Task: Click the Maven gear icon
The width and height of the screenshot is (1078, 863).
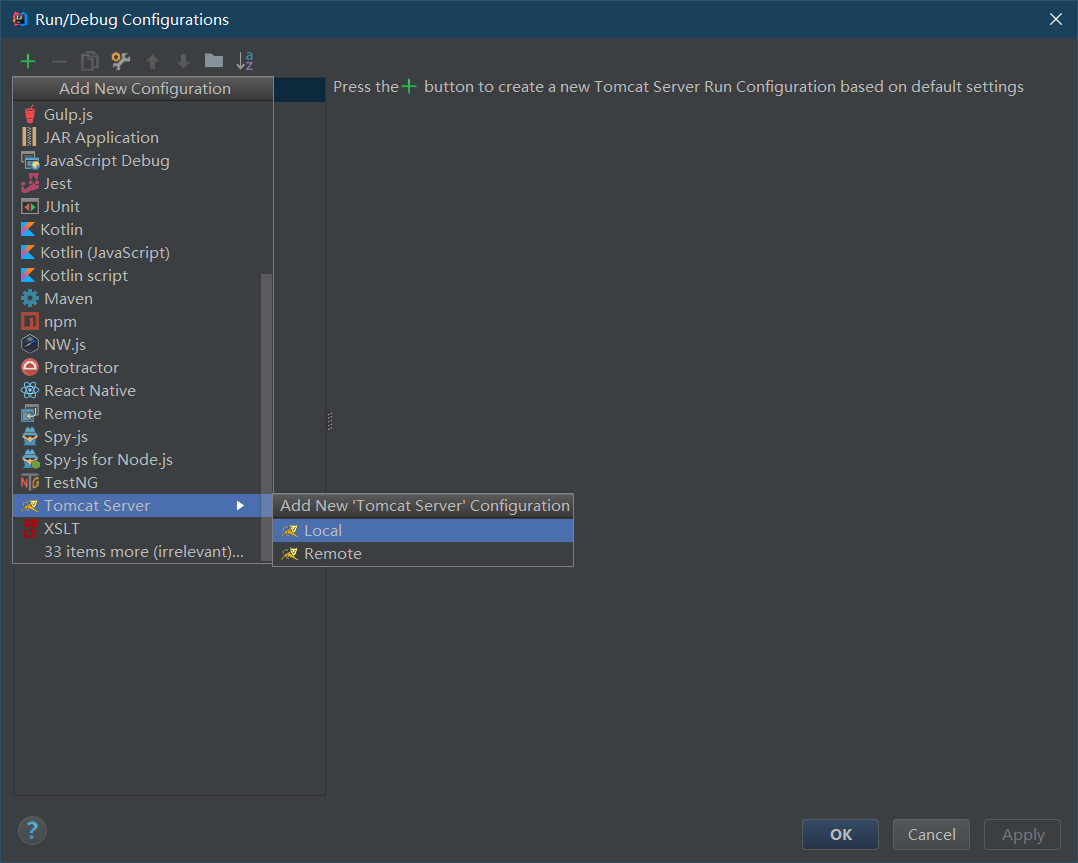Action: point(30,298)
